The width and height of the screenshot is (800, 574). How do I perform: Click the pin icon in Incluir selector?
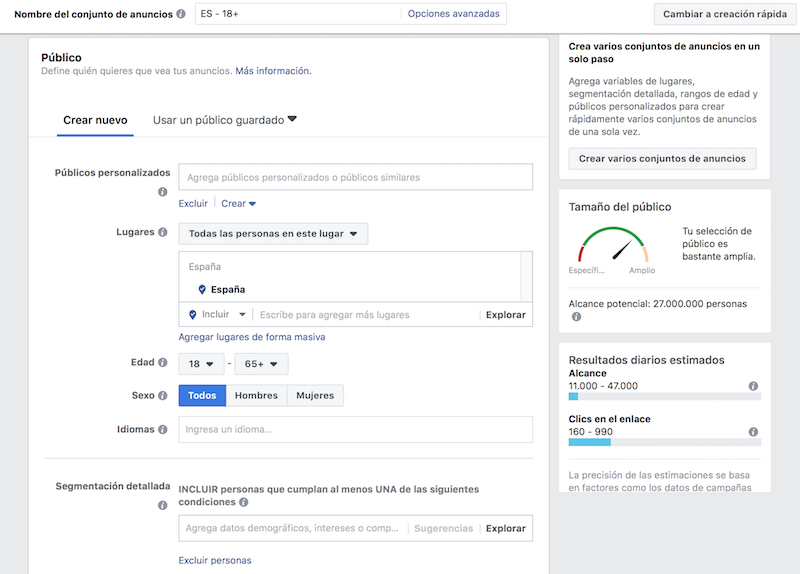192,315
